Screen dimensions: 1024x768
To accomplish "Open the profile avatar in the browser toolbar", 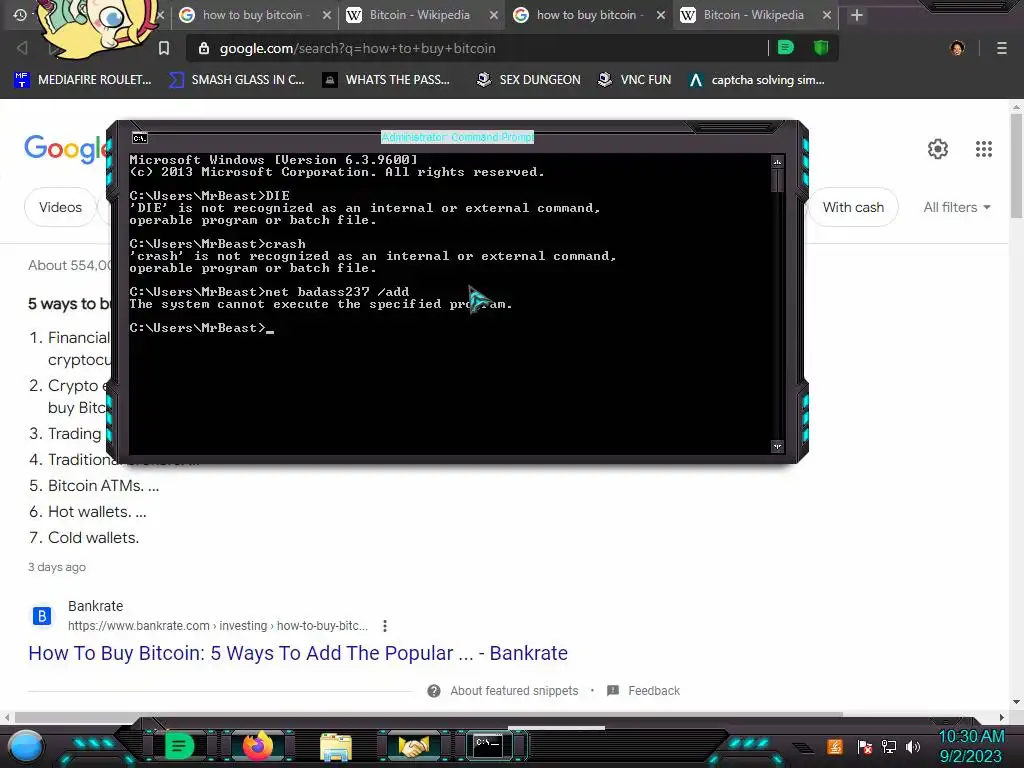I will click(957, 48).
